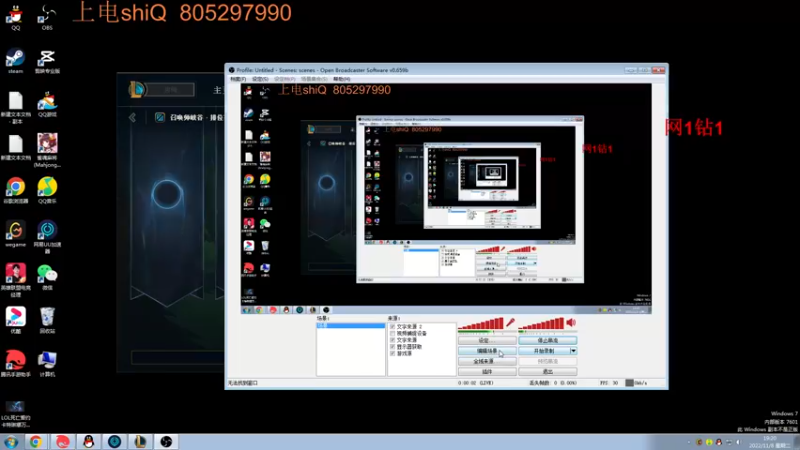Click the 全域来源... global sources button
The image size is (800, 450).
[487, 361]
